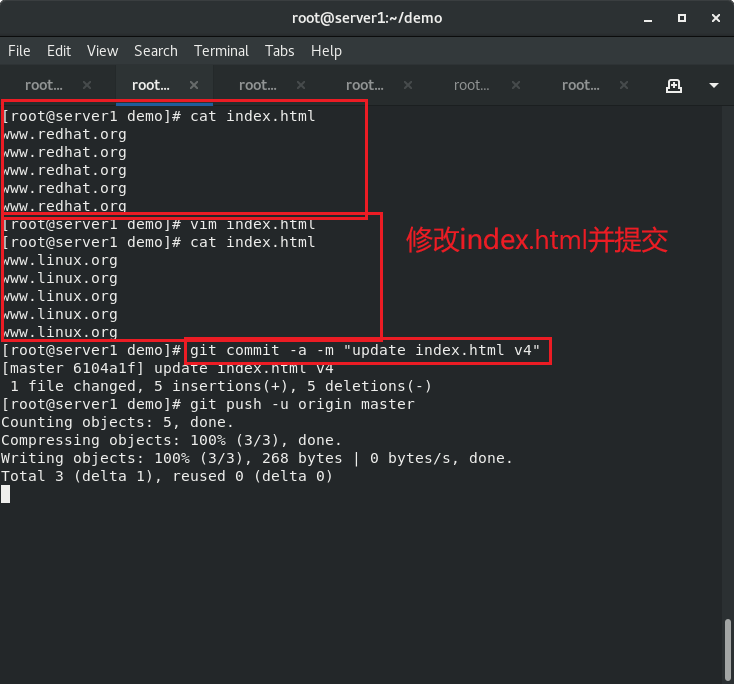Click the terminal block cursor
Image resolution: width=734 pixels, height=684 pixels.
click(x=6, y=494)
